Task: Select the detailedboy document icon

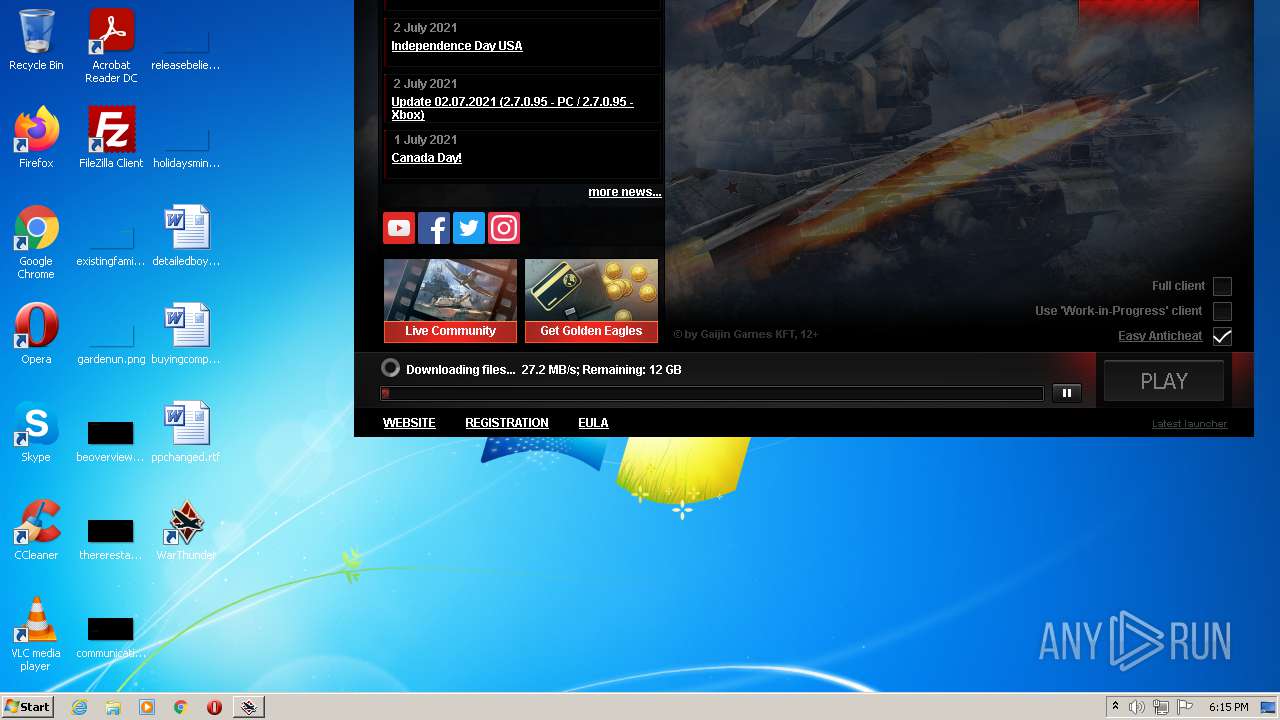Action: (186, 236)
